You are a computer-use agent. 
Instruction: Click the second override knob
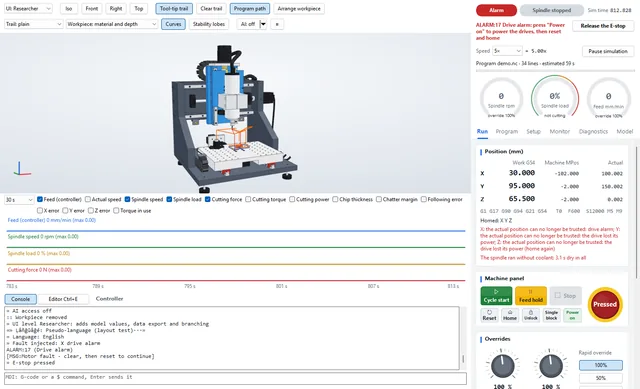551,366
